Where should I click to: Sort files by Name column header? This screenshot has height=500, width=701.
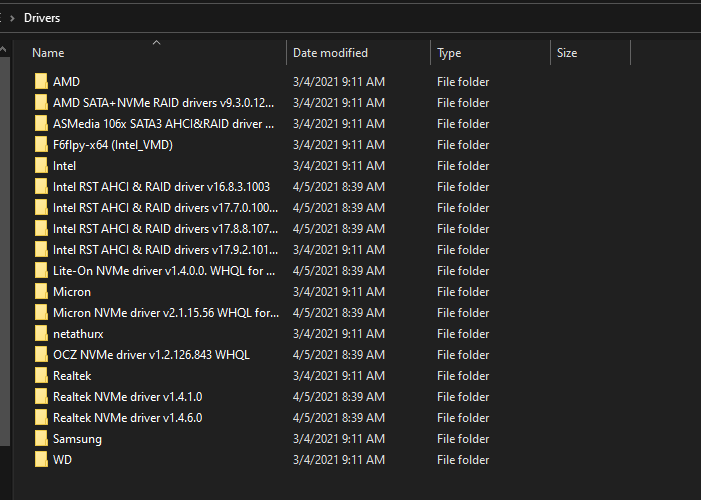pos(48,53)
